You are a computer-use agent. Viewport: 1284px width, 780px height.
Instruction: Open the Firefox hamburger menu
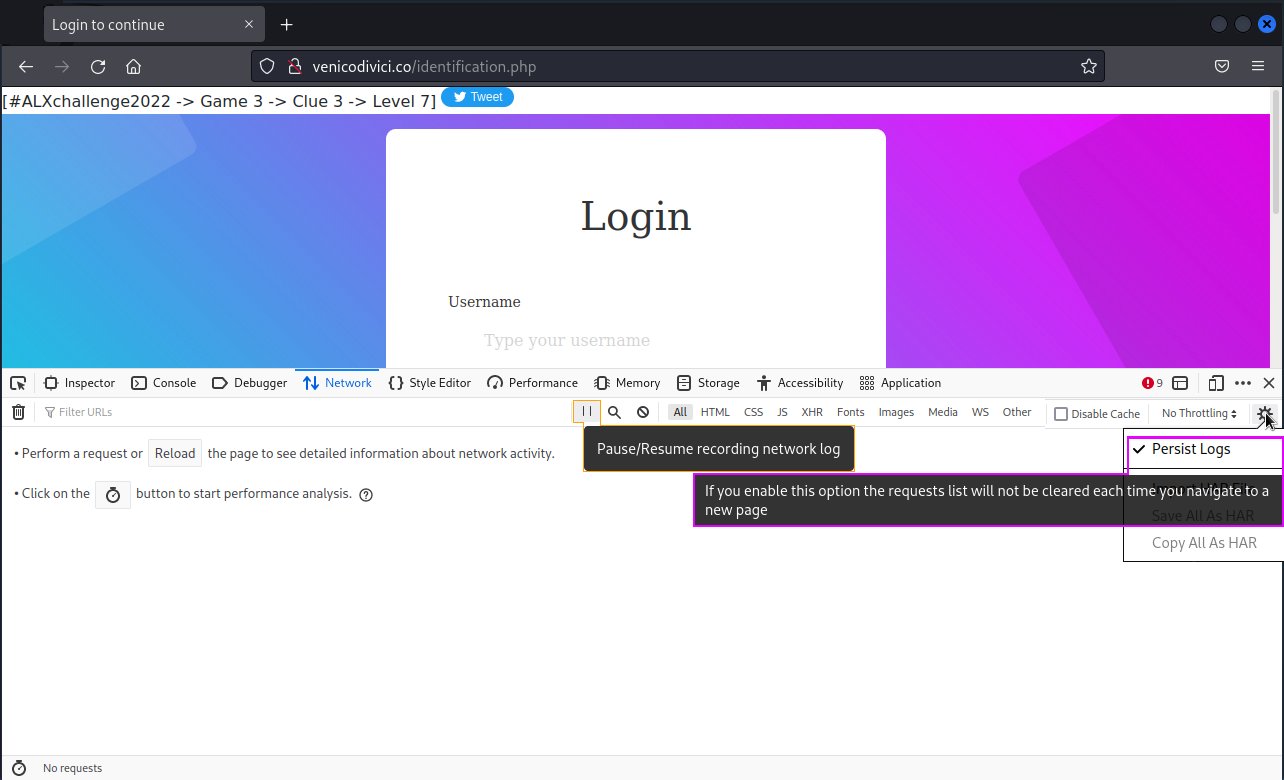coord(1258,66)
